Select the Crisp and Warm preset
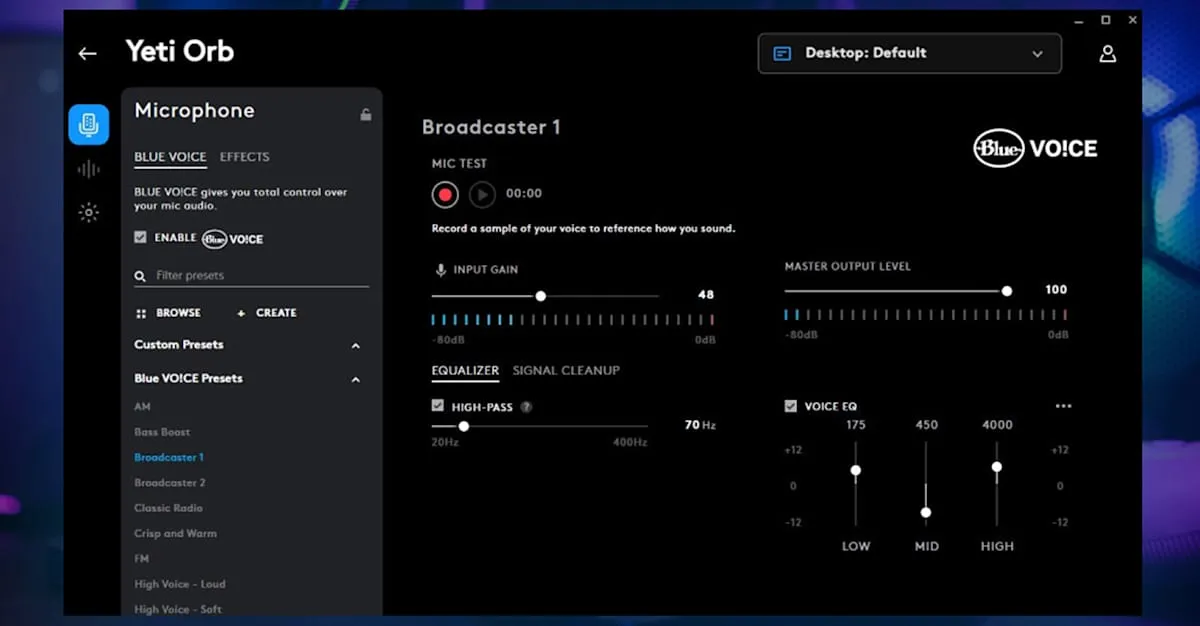The height and width of the screenshot is (626, 1200). [175, 534]
